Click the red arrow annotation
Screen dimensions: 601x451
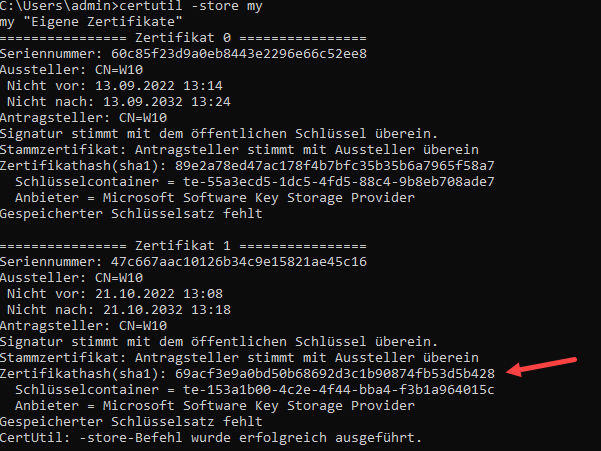(x=544, y=365)
